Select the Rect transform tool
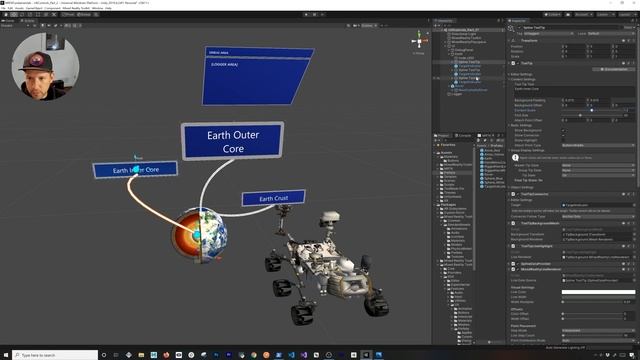The width and height of the screenshot is (640, 360). click(38, 15)
